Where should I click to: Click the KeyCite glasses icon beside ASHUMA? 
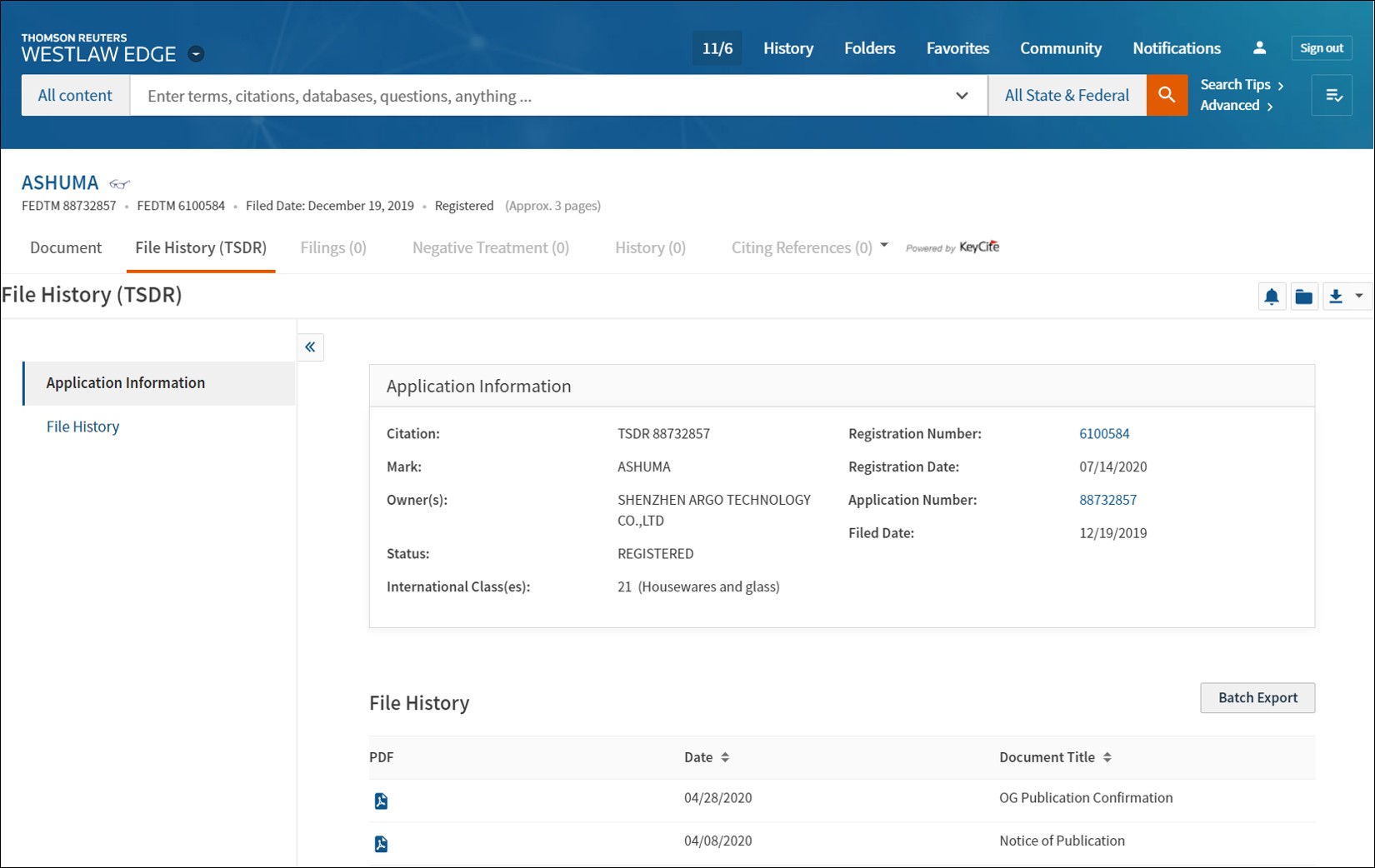click(120, 184)
